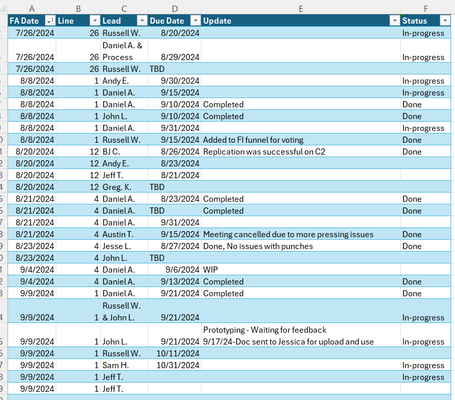
Task: Select column D header
Action: click(x=175, y=9)
